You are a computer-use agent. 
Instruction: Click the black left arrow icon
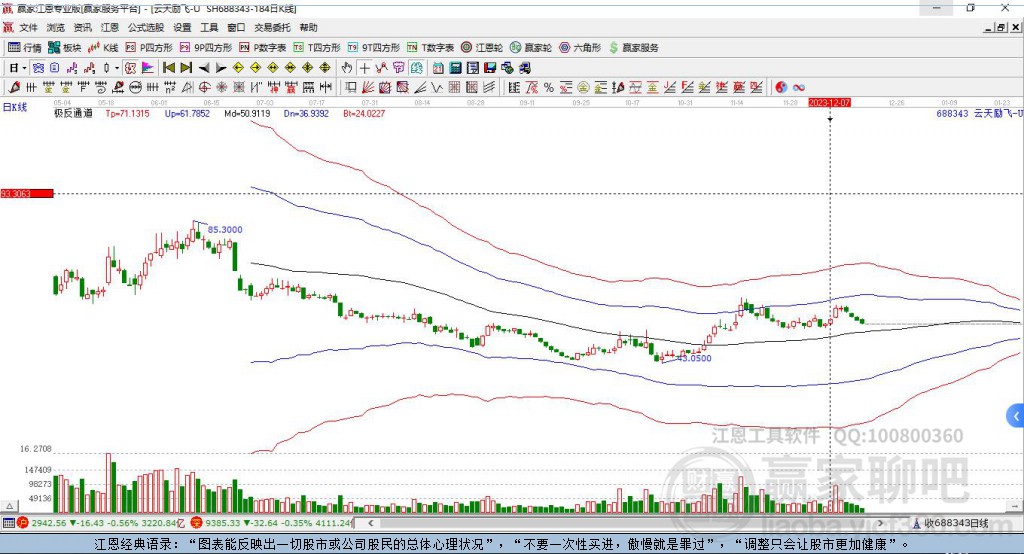coord(204,68)
